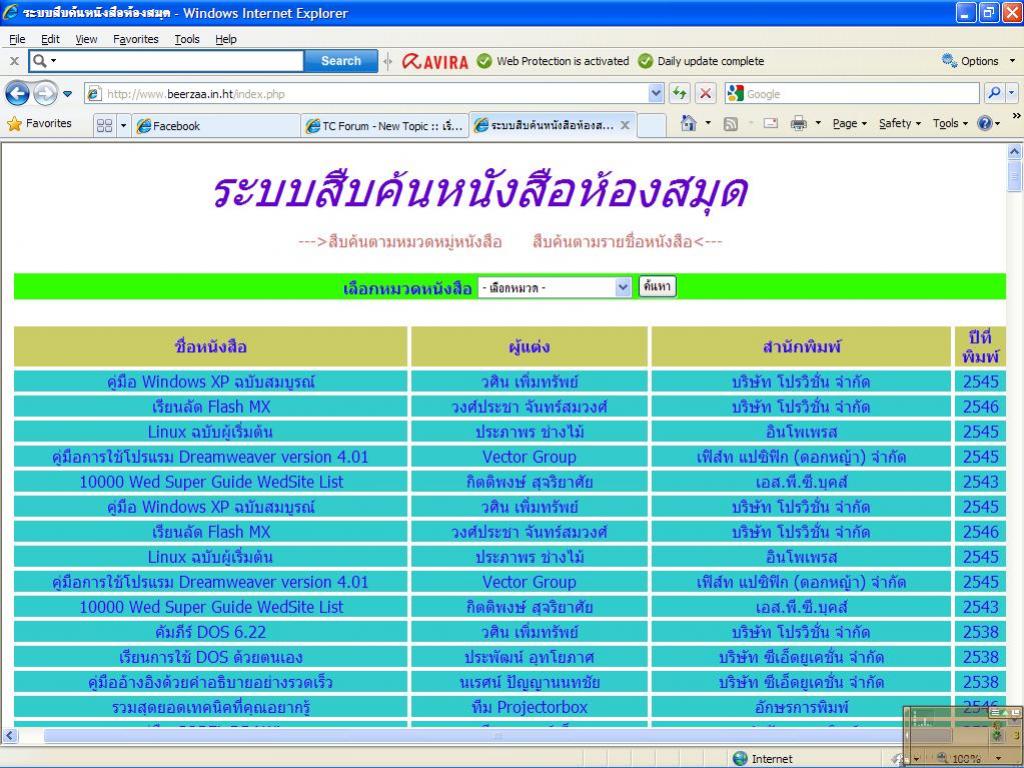1024x768 pixels.
Task: Close the active library search tab
Action: pyautogui.click(x=625, y=125)
